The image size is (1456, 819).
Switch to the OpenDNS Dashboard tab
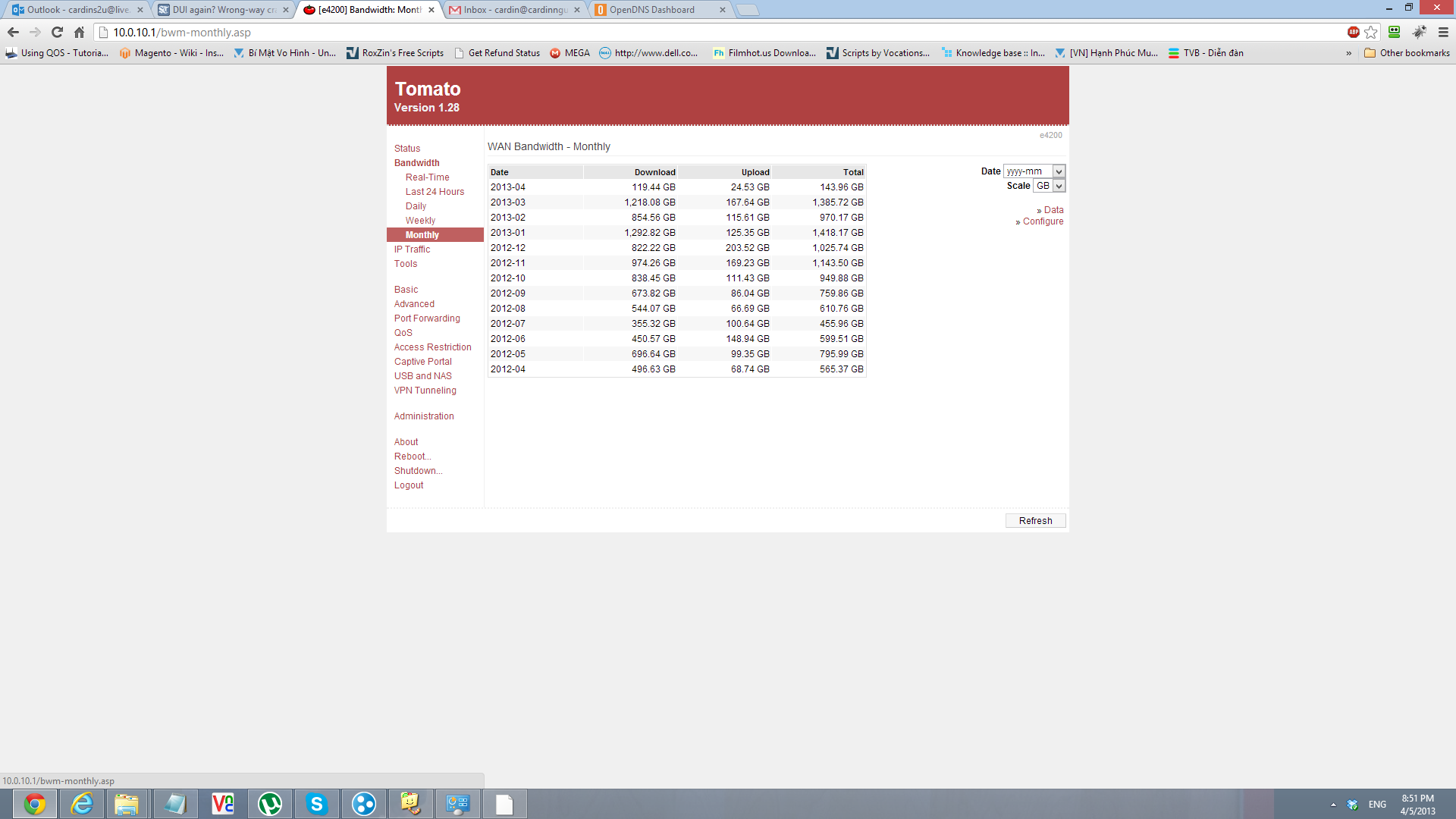click(x=652, y=10)
